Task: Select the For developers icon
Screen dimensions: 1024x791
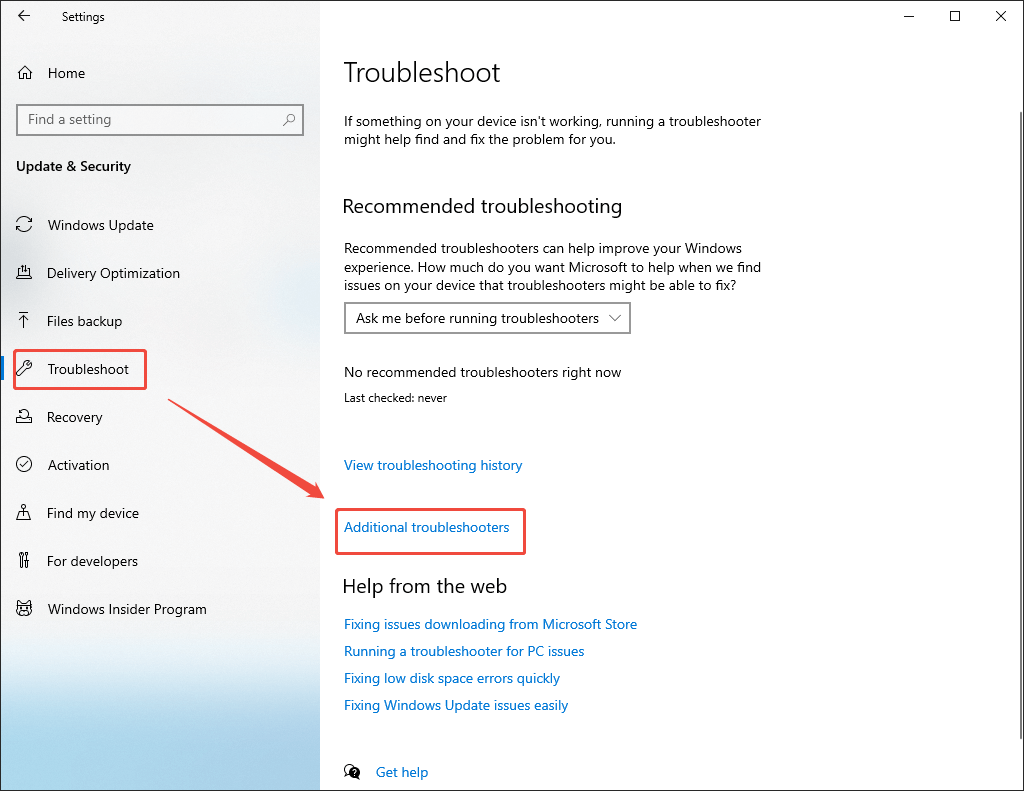Action: pos(23,561)
